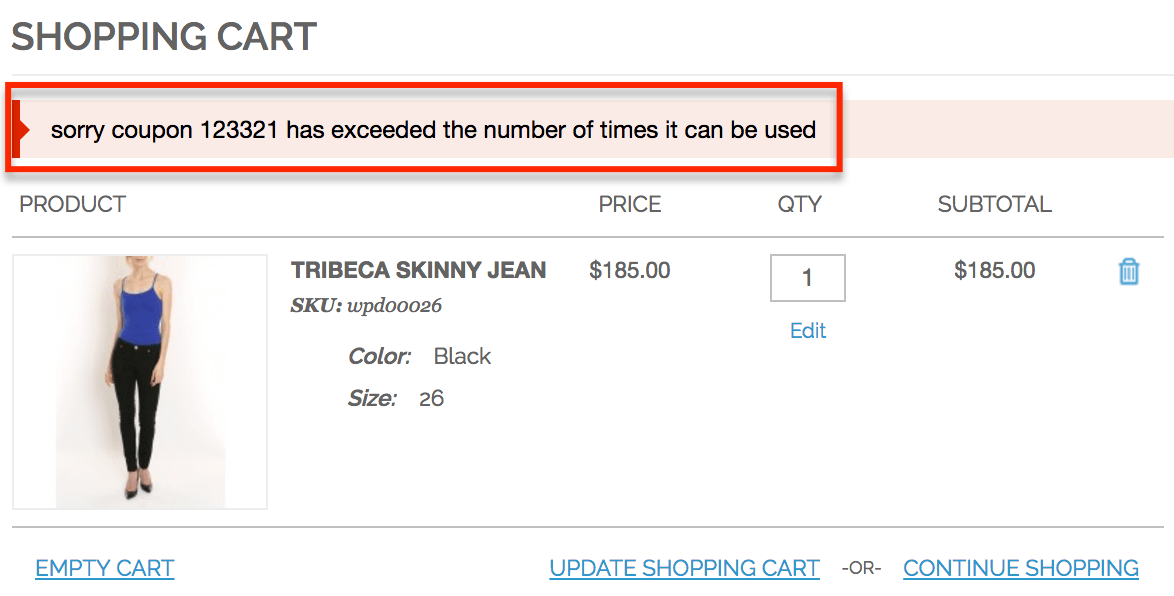Click the Product column header
1174x596 pixels.
click(x=72, y=205)
